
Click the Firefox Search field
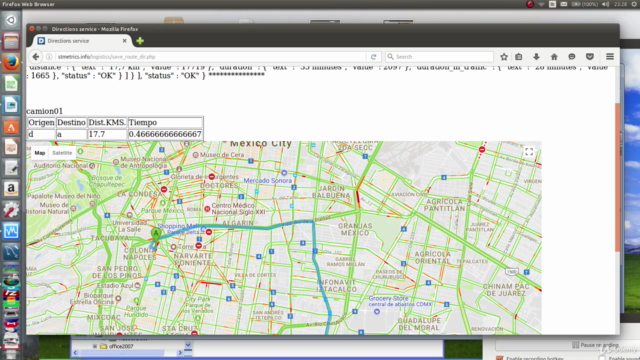[x=440, y=57]
